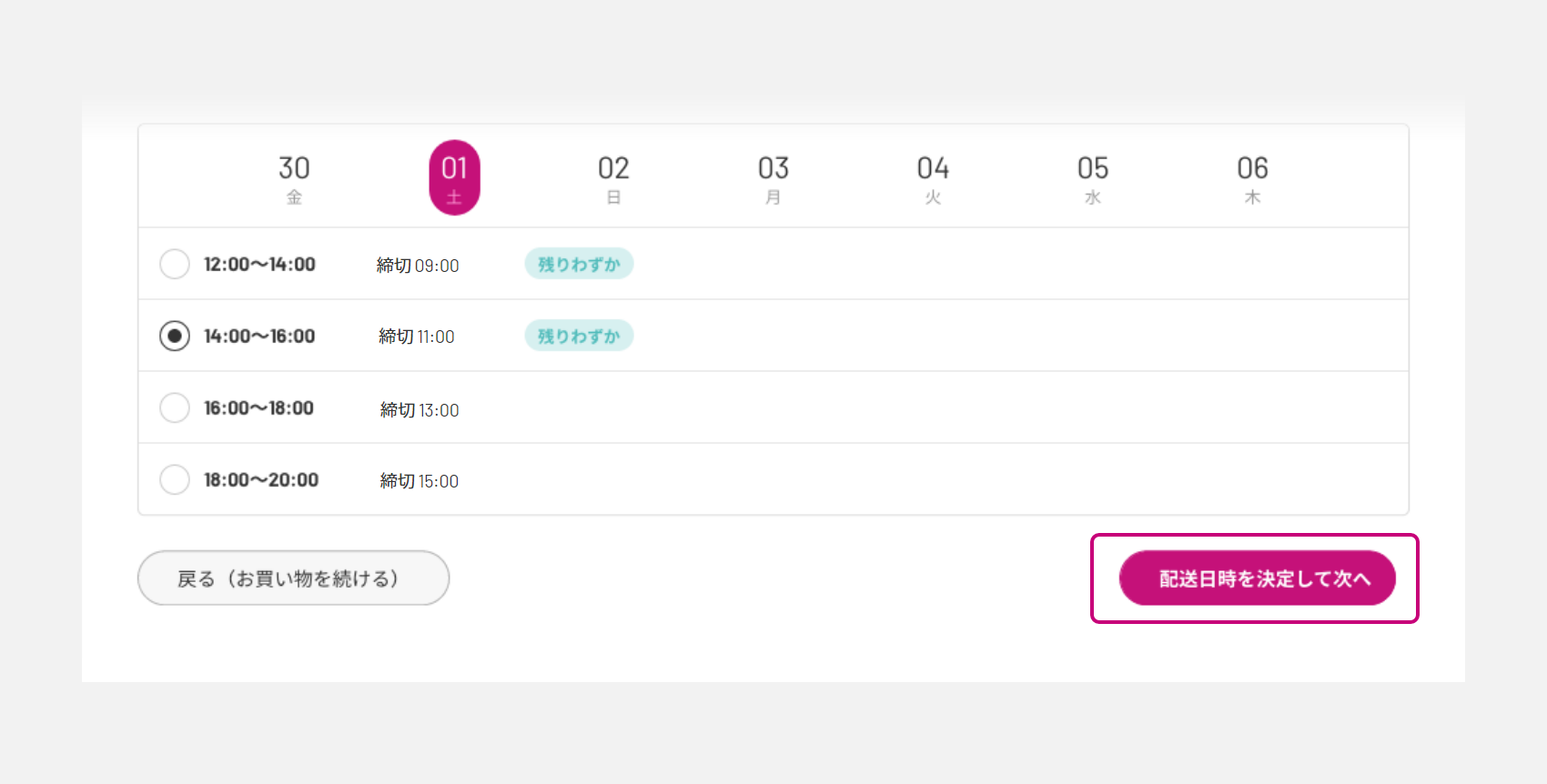Select the 14:00〜16:00 radio button
The height and width of the screenshot is (784, 1547).
(x=175, y=336)
